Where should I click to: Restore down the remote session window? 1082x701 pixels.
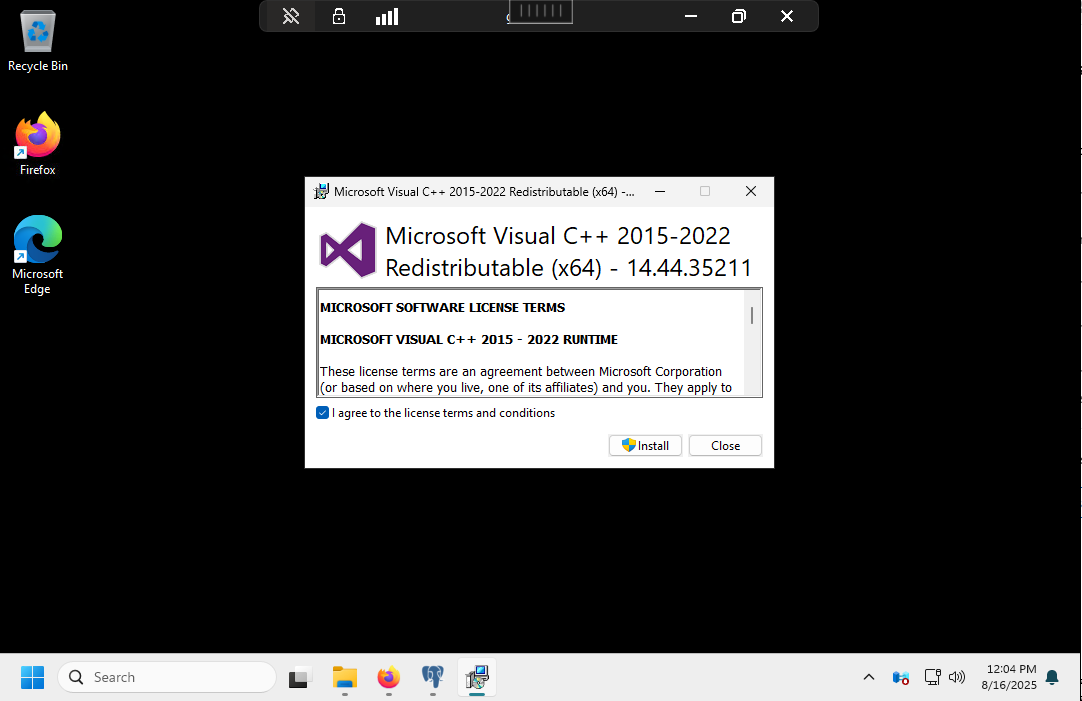pyautogui.click(x=739, y=16)
